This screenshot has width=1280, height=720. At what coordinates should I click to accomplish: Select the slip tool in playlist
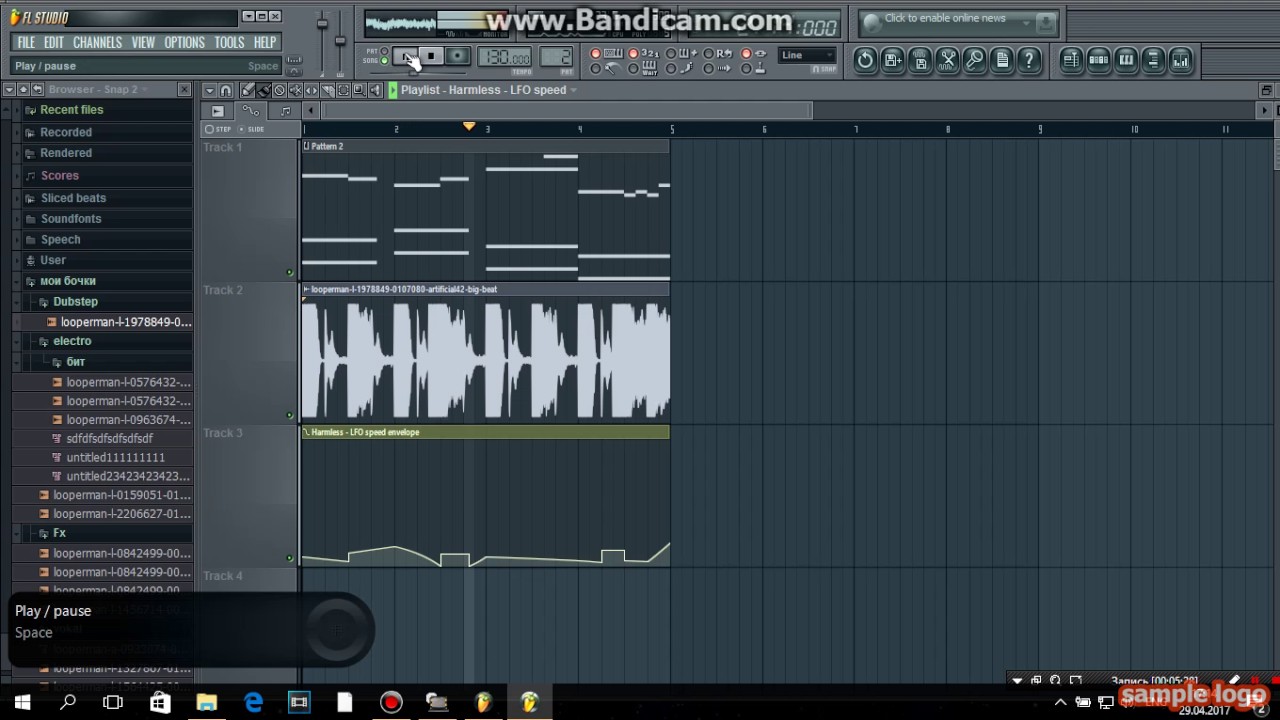(311, 90)
